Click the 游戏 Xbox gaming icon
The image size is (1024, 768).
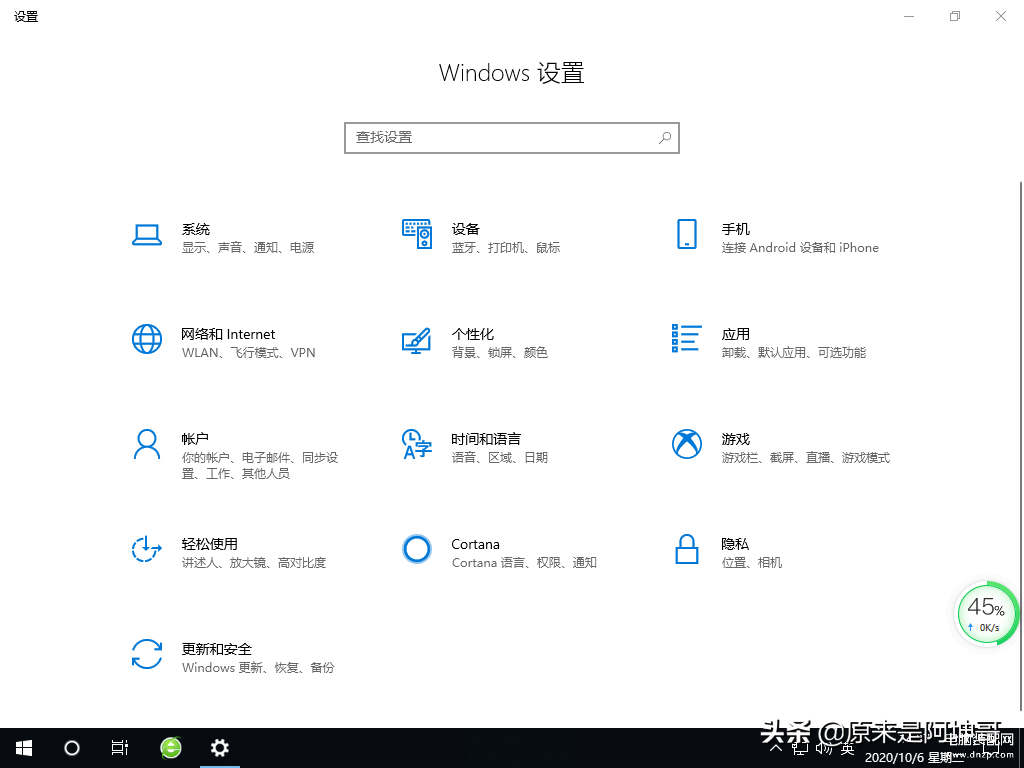pyautogui.click(x=686, y=444)
